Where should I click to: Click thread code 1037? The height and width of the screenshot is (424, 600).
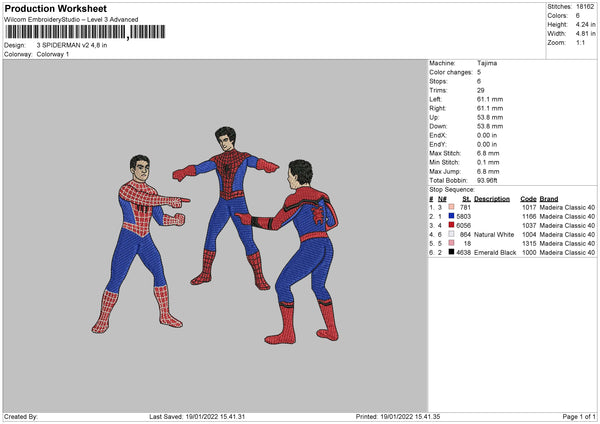pos(529,225)
